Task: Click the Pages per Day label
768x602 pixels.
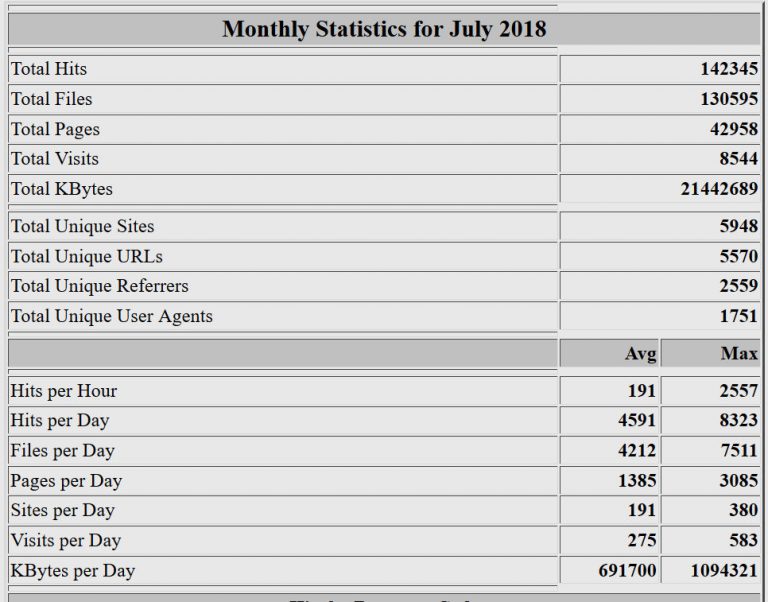Action: click(x=66, y=481)
